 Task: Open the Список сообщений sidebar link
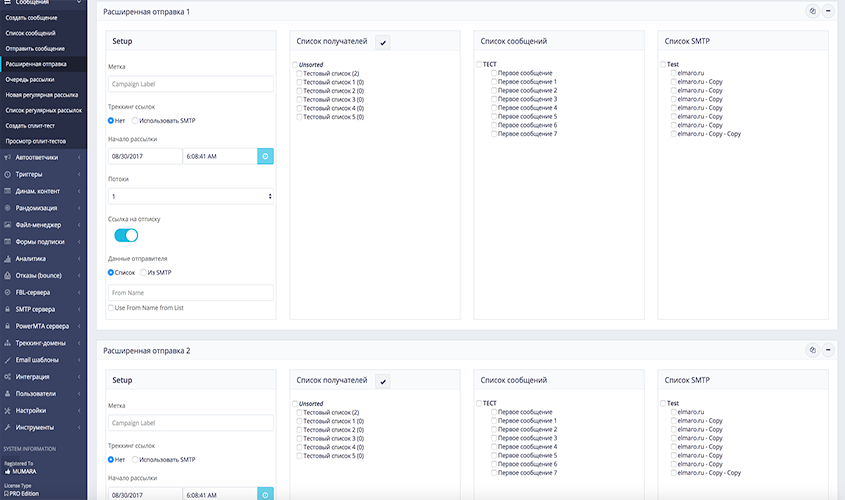30,33
